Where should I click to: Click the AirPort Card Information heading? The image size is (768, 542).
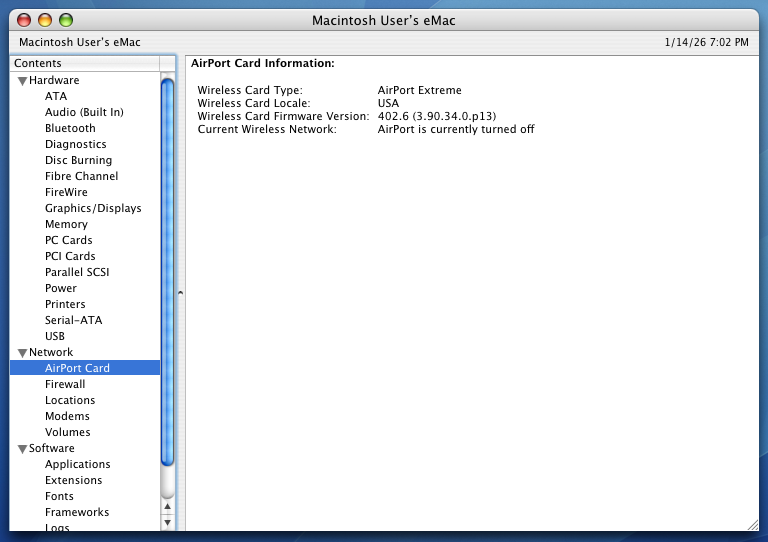point(263,63)
